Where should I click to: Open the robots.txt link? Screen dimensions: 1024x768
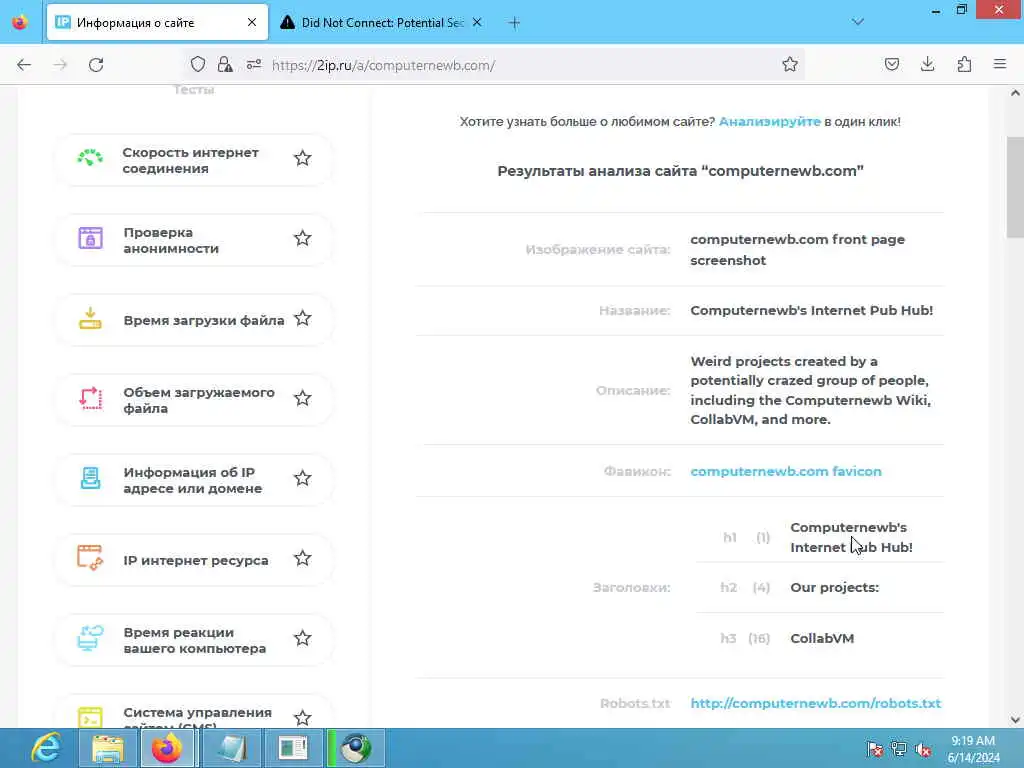coord(816,703)
